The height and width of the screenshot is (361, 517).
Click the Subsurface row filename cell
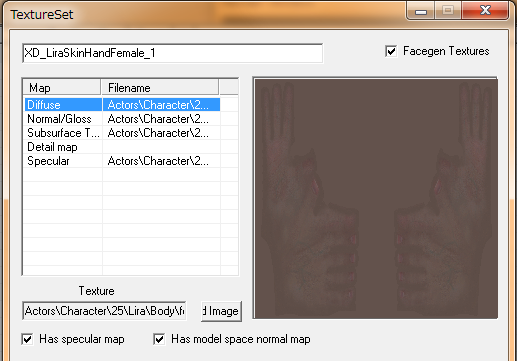click(x=161, y=133)
